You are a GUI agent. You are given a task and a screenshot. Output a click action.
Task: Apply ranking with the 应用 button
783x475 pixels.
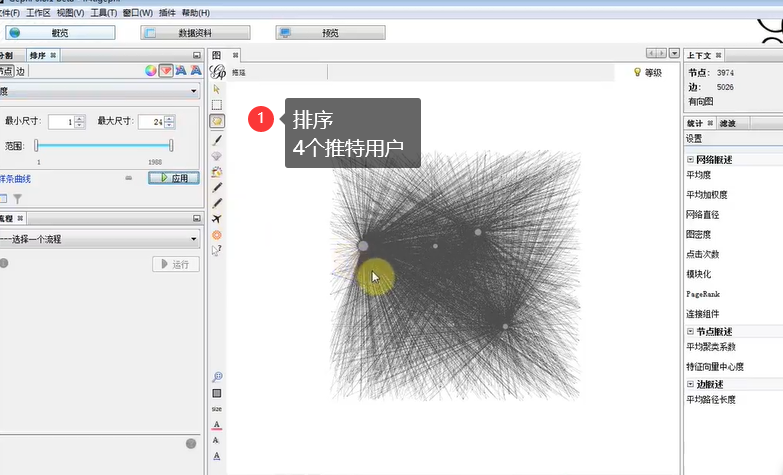click(174, 178)
